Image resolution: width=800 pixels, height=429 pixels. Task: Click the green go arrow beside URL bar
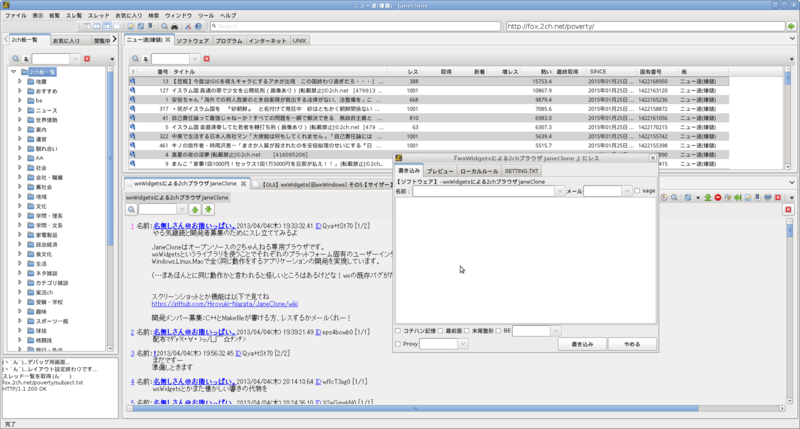pyautogui.click(x=791, y=26)
